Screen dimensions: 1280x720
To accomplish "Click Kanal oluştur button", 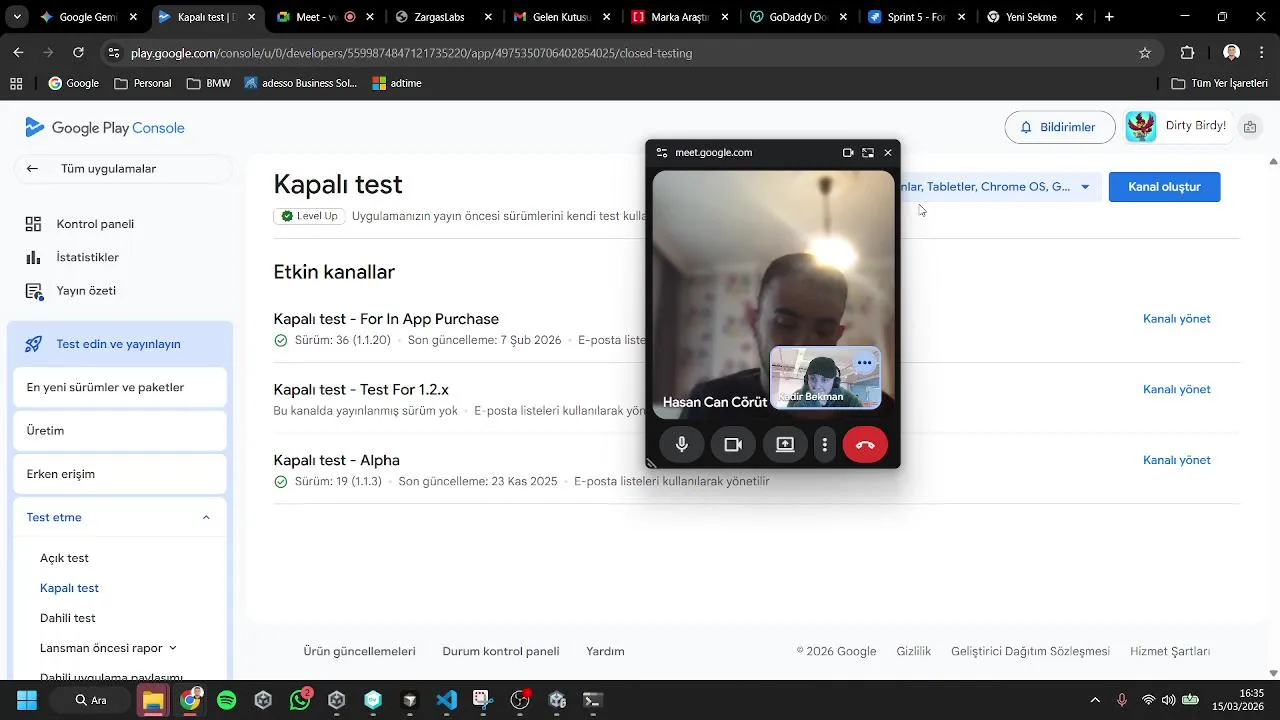I will tap(1164, 187).
